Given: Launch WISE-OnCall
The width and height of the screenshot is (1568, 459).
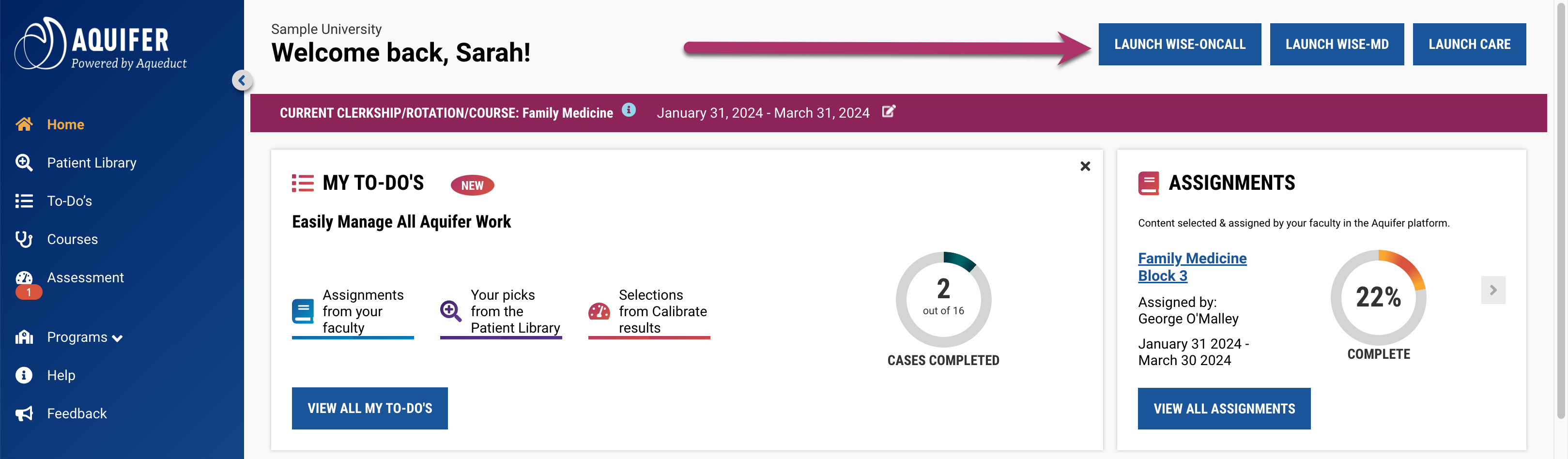Looking at the screenshot, I should [x=1179, y=45].
